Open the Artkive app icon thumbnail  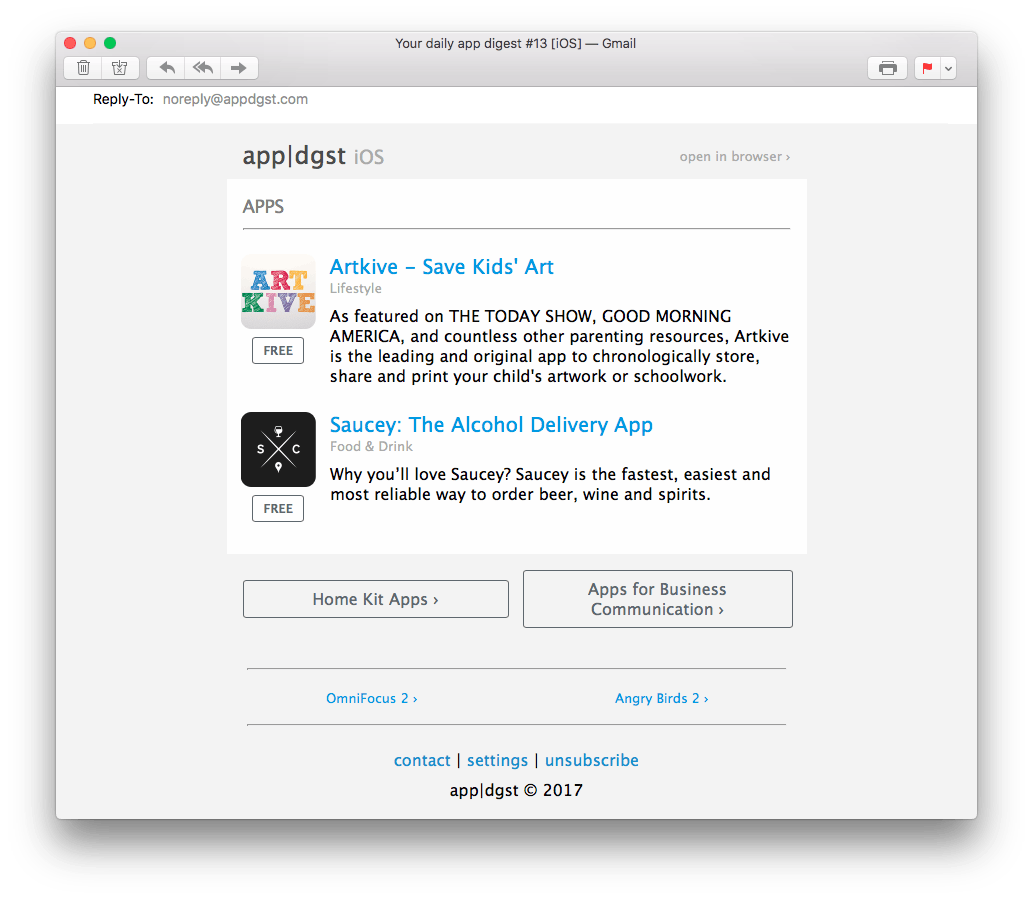pos(278,292)
